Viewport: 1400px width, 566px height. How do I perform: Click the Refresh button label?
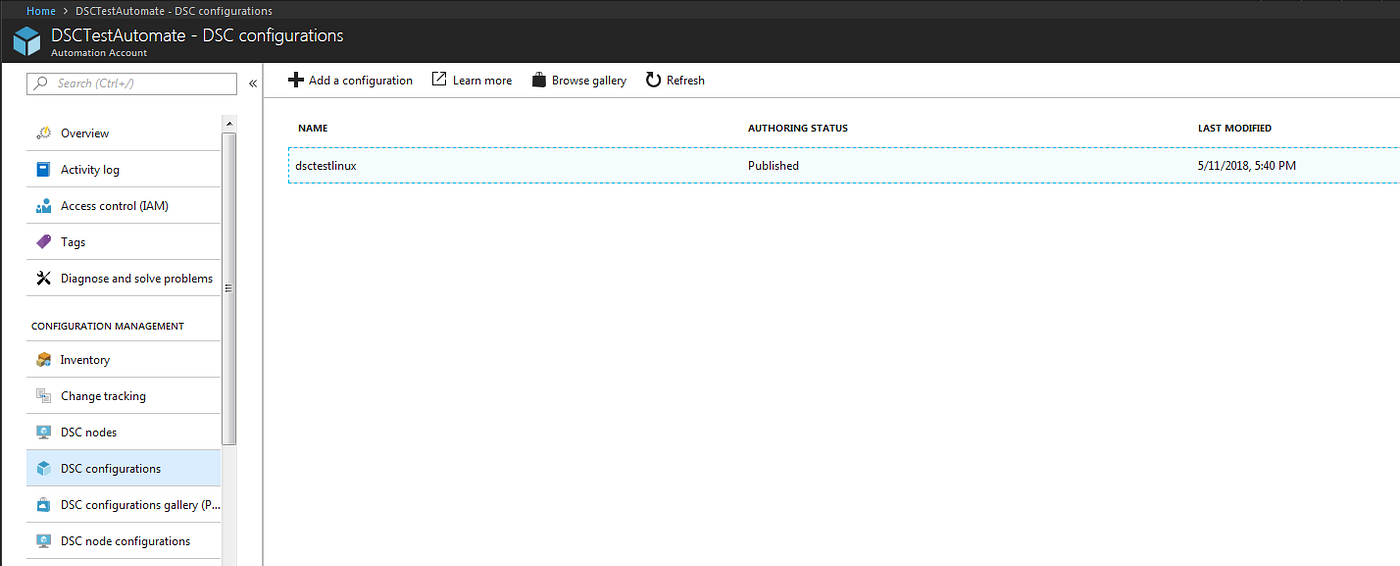tap(685, 80)
